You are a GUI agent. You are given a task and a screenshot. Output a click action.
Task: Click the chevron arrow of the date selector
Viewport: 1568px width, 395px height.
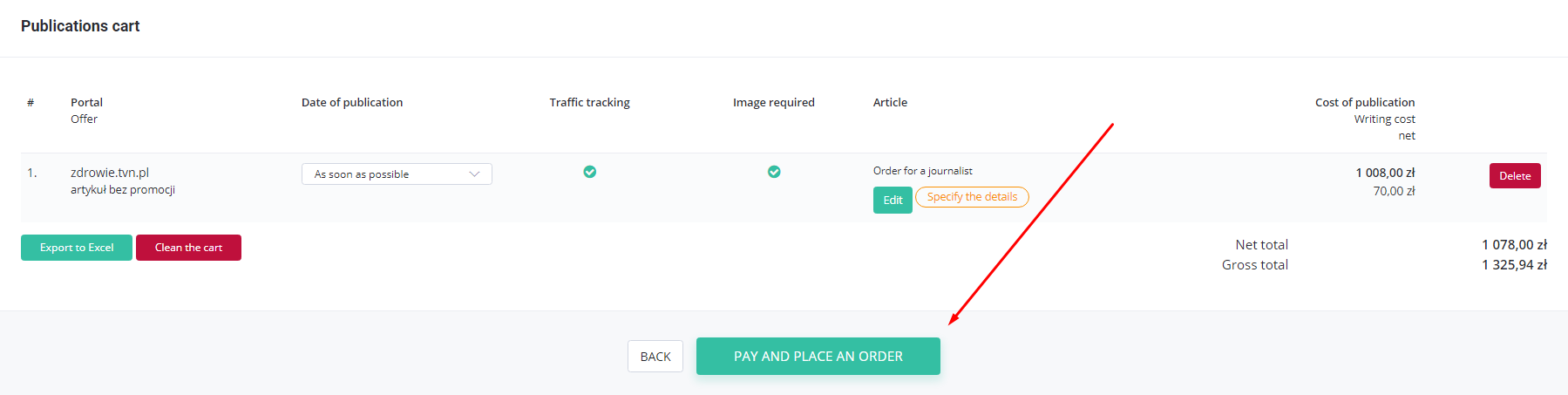475,174
